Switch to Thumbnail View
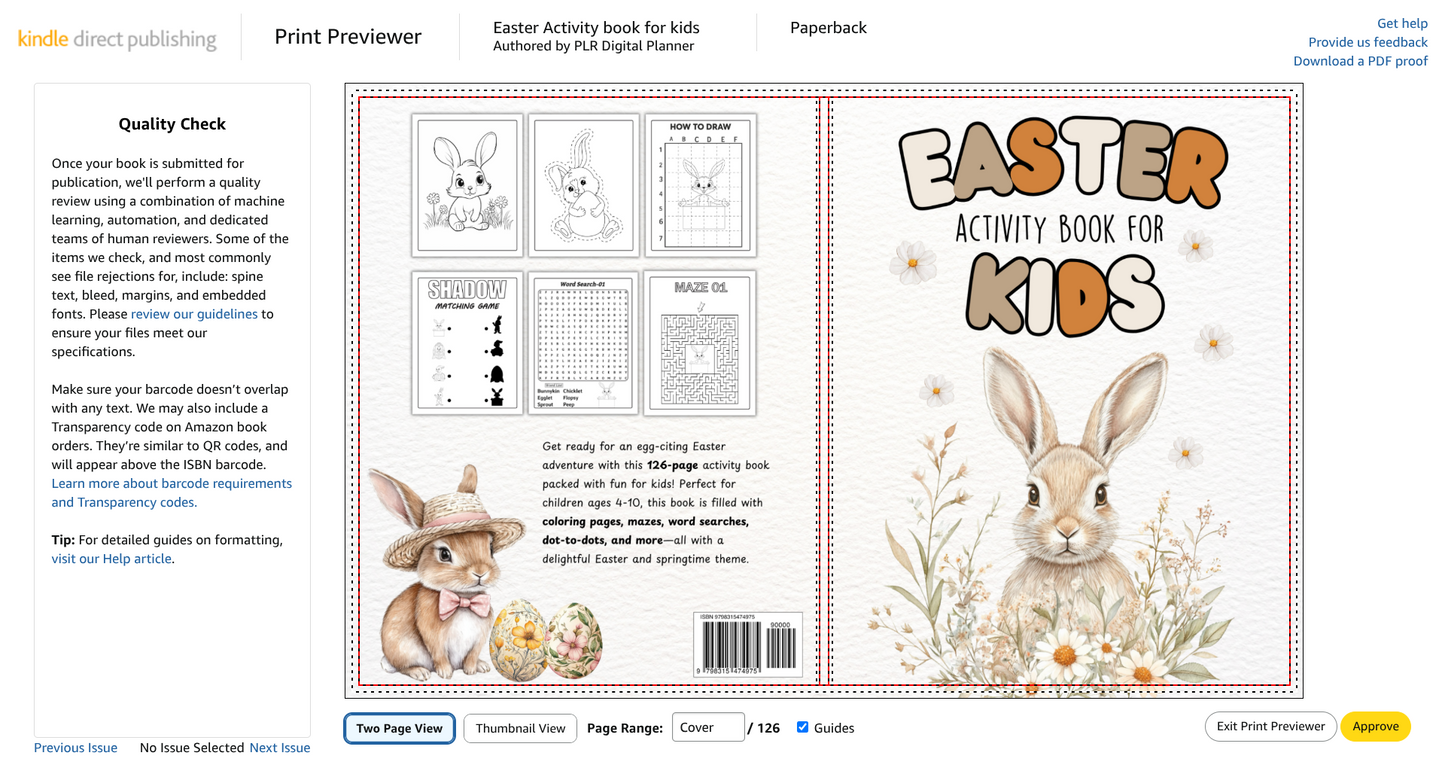 pos(520,728)
